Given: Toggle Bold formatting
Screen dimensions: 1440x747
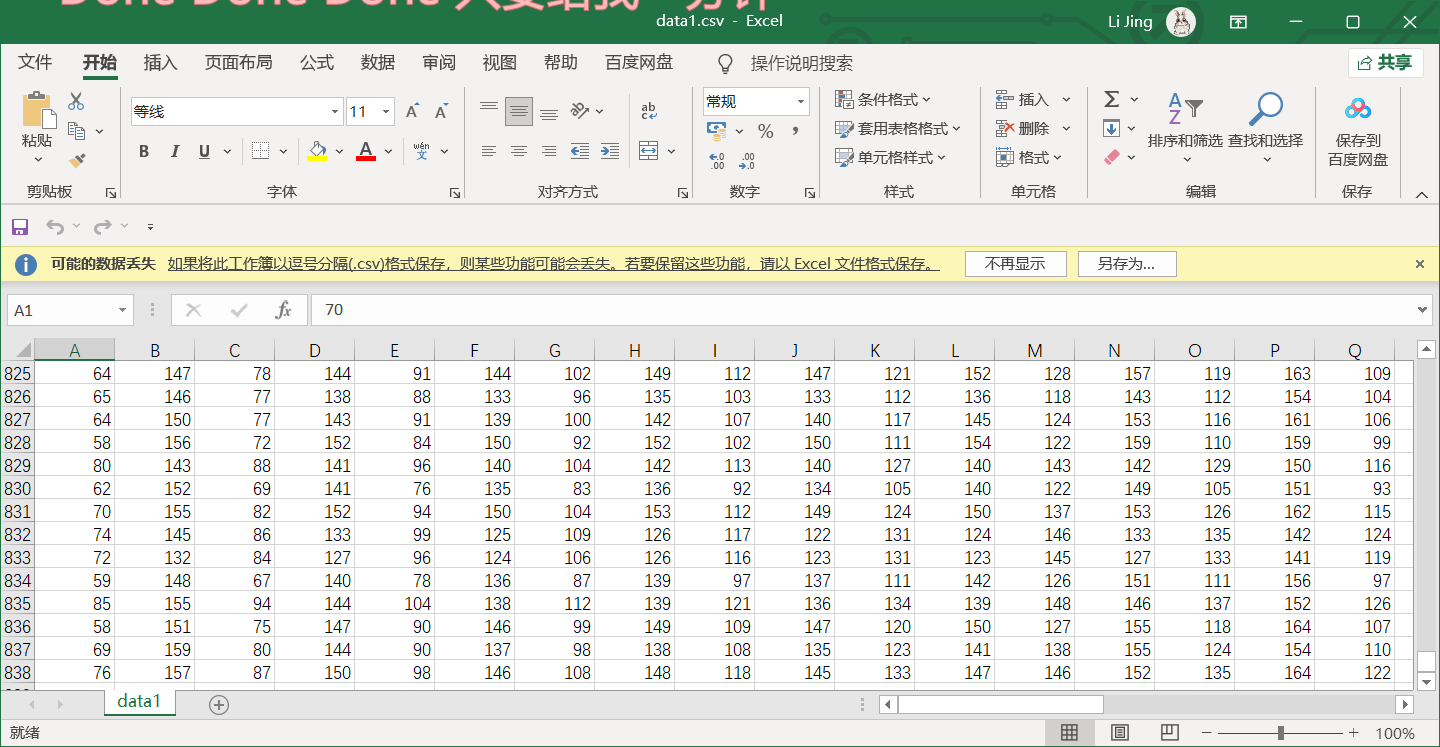Looking at the screenshot, I should [144, 151].
